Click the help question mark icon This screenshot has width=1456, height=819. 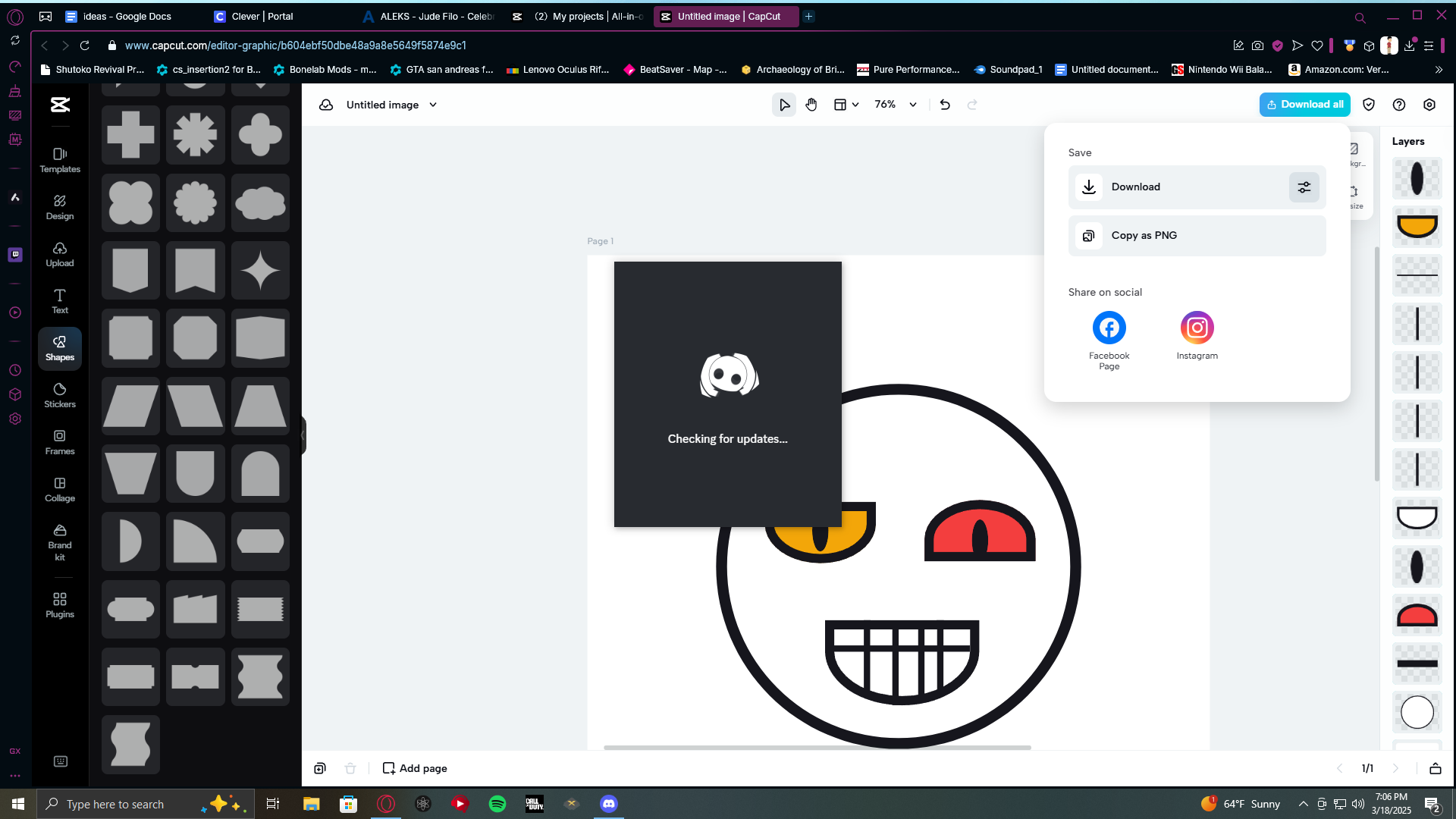1399,105
